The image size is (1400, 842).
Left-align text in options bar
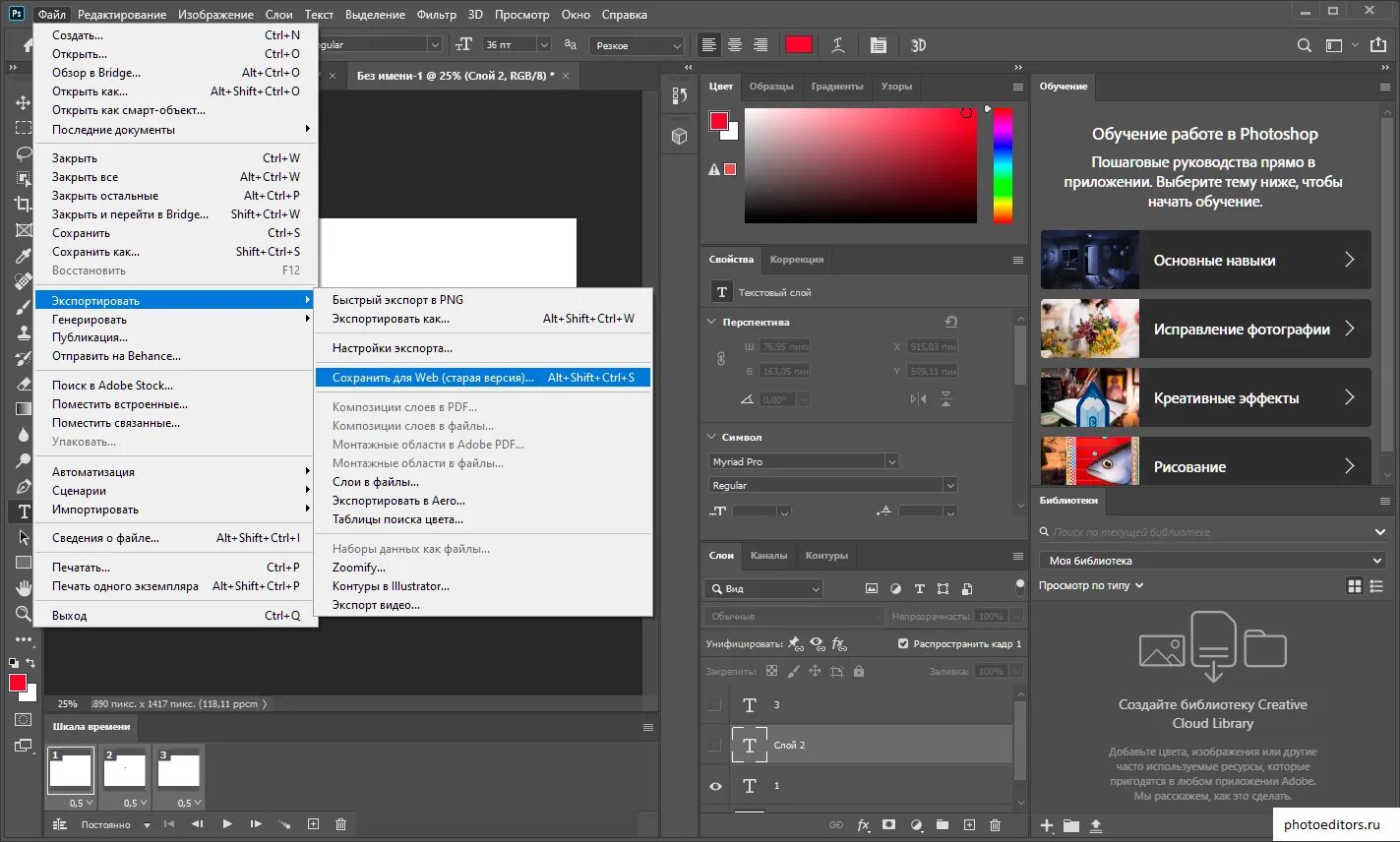coord(709,45)
